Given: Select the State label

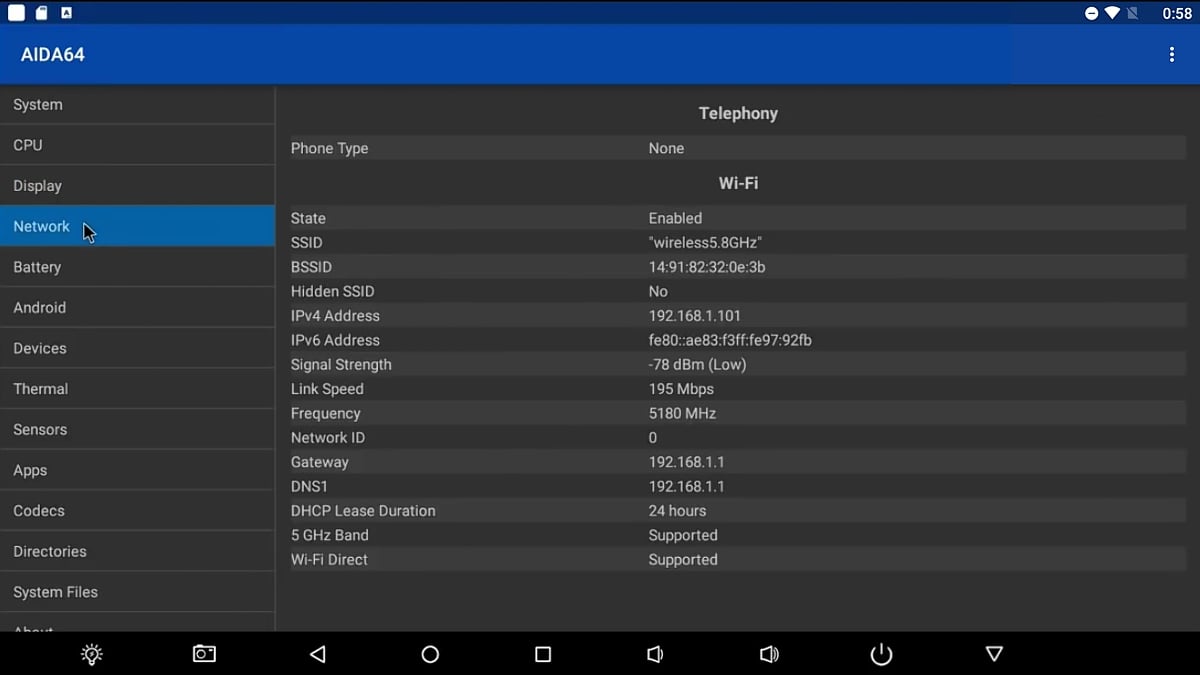Looking at the screenshot, I should [308, 218].
